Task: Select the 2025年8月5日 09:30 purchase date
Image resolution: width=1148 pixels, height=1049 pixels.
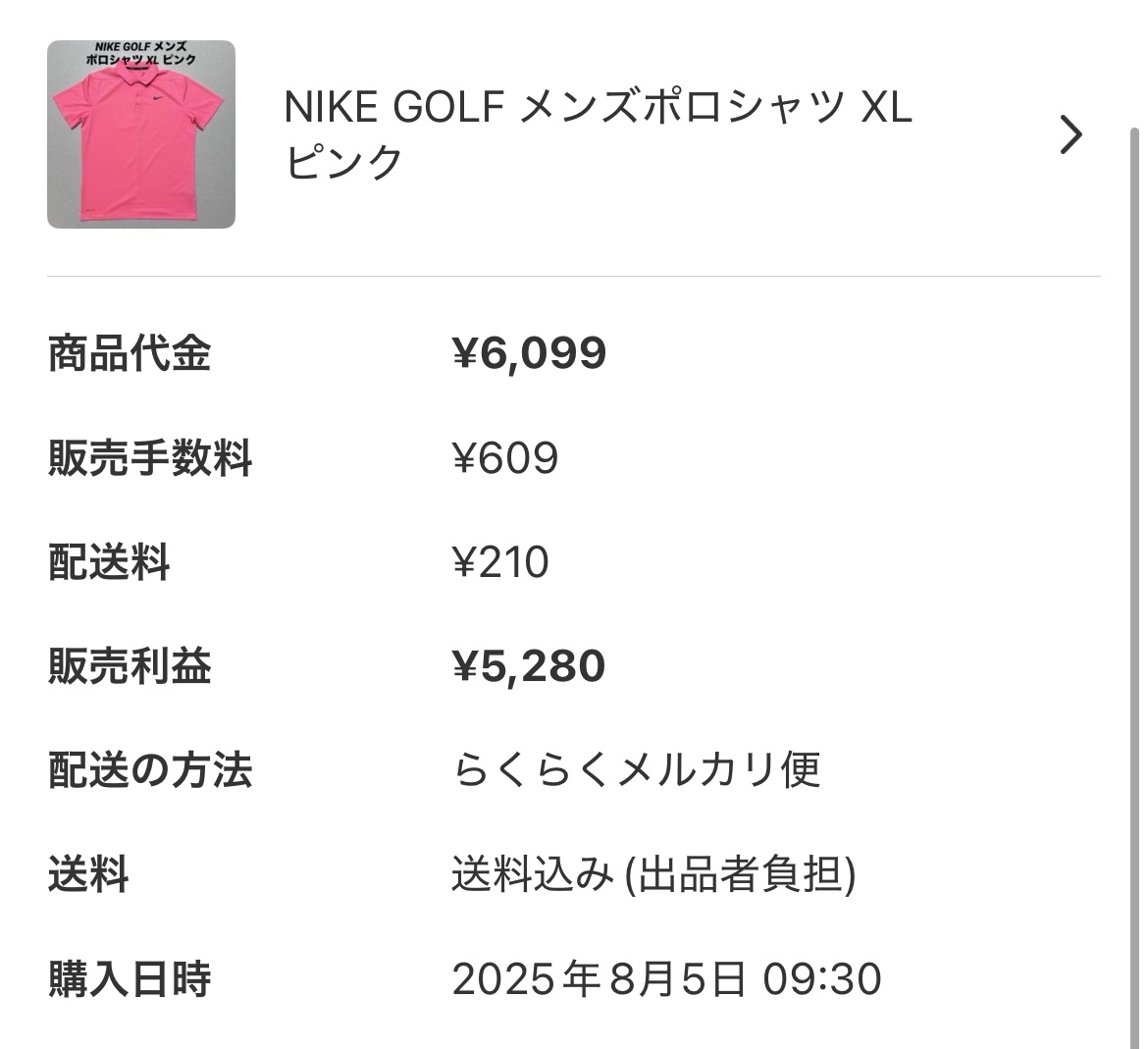Action: 667,979
